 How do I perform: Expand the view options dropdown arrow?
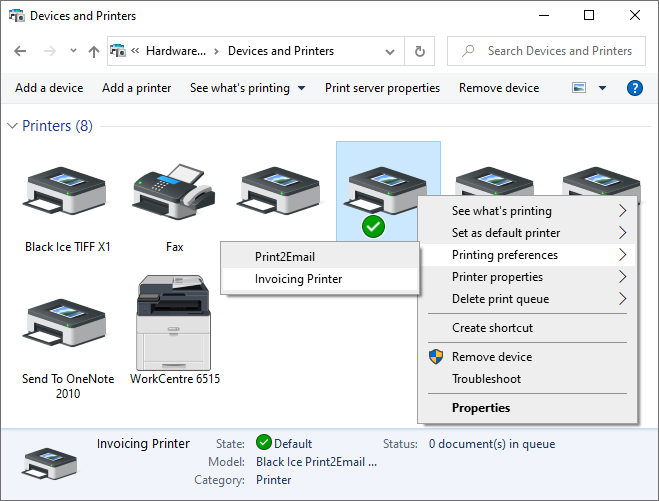click(x=602, y=88)
